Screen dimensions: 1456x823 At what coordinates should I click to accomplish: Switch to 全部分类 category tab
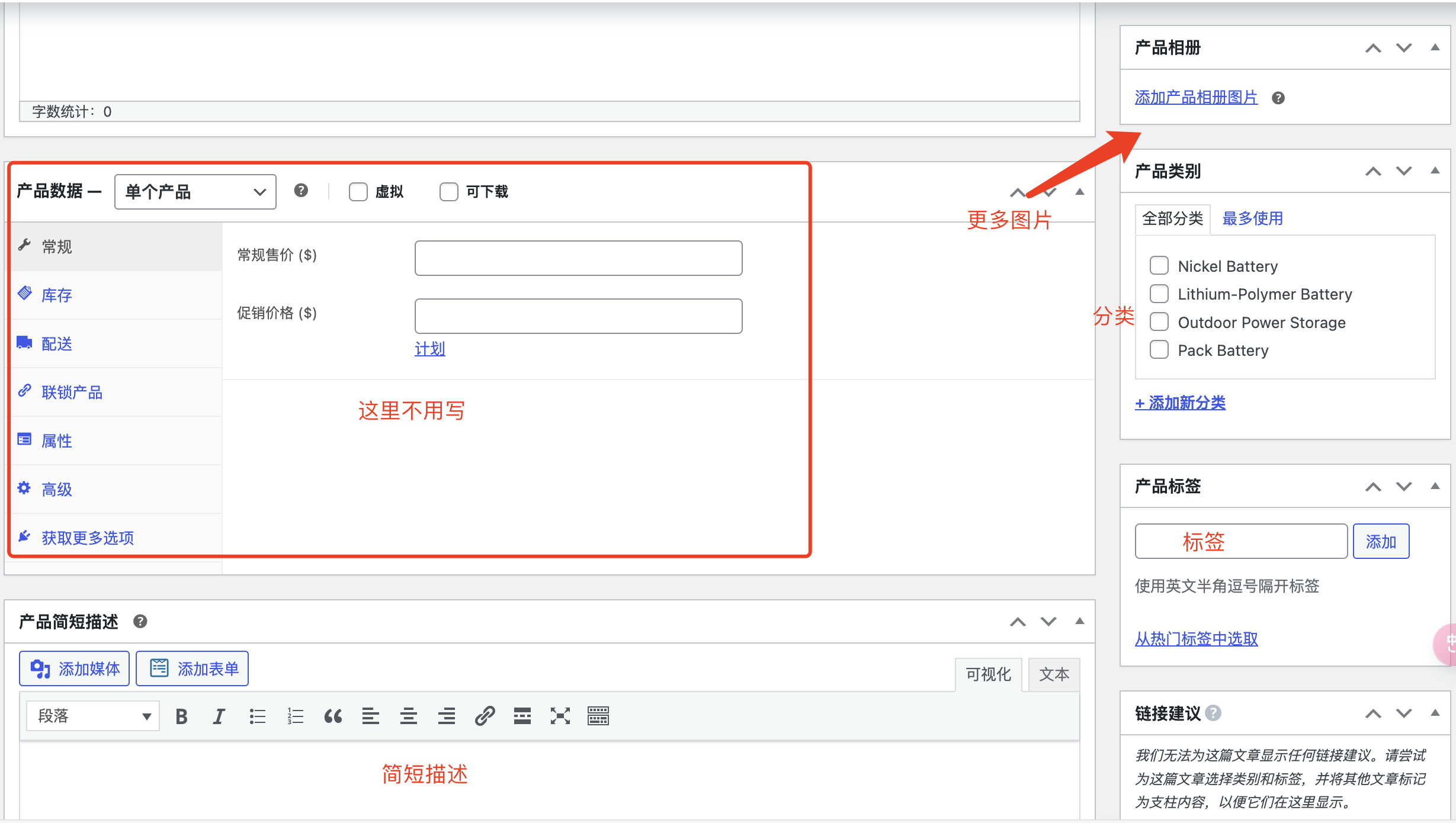(x=1172, y=219)
